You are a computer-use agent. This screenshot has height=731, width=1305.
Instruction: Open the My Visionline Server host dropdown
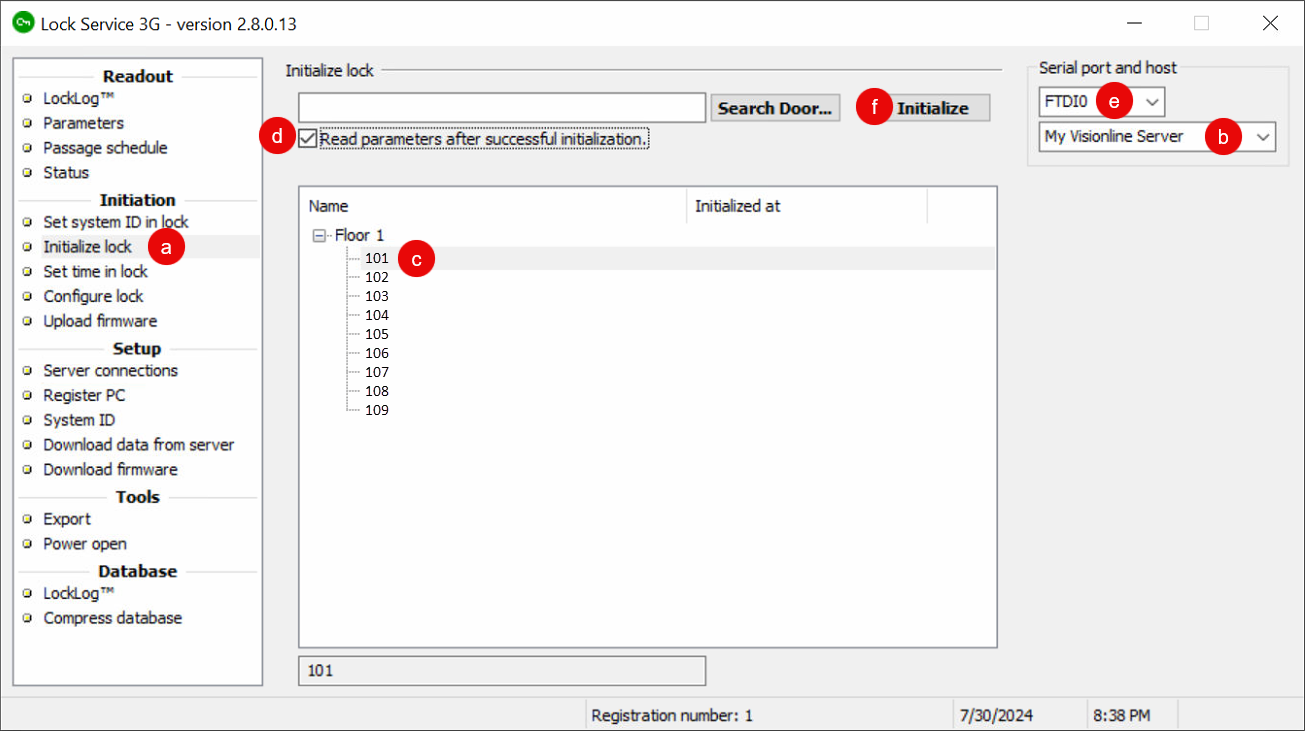pos(1263,136)
